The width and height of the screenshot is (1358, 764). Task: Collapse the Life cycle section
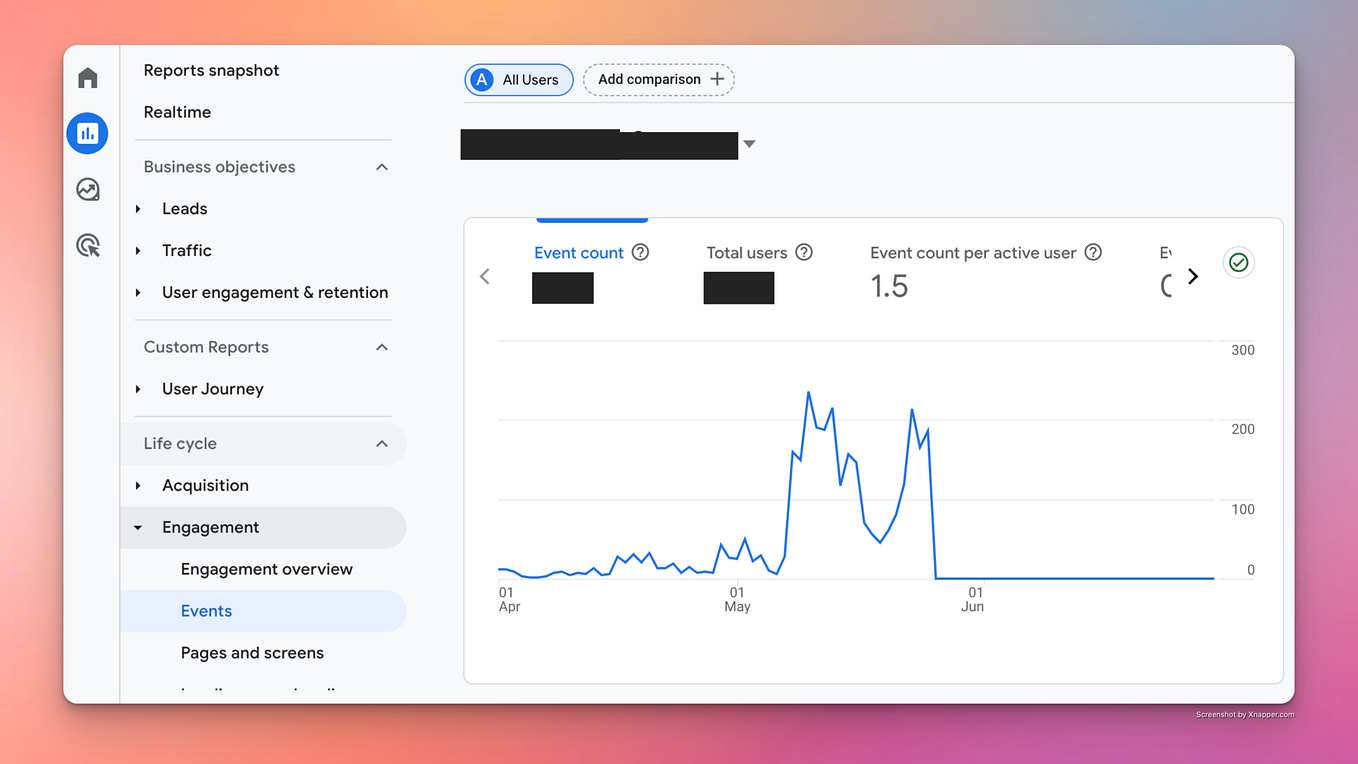click(381, 443)
